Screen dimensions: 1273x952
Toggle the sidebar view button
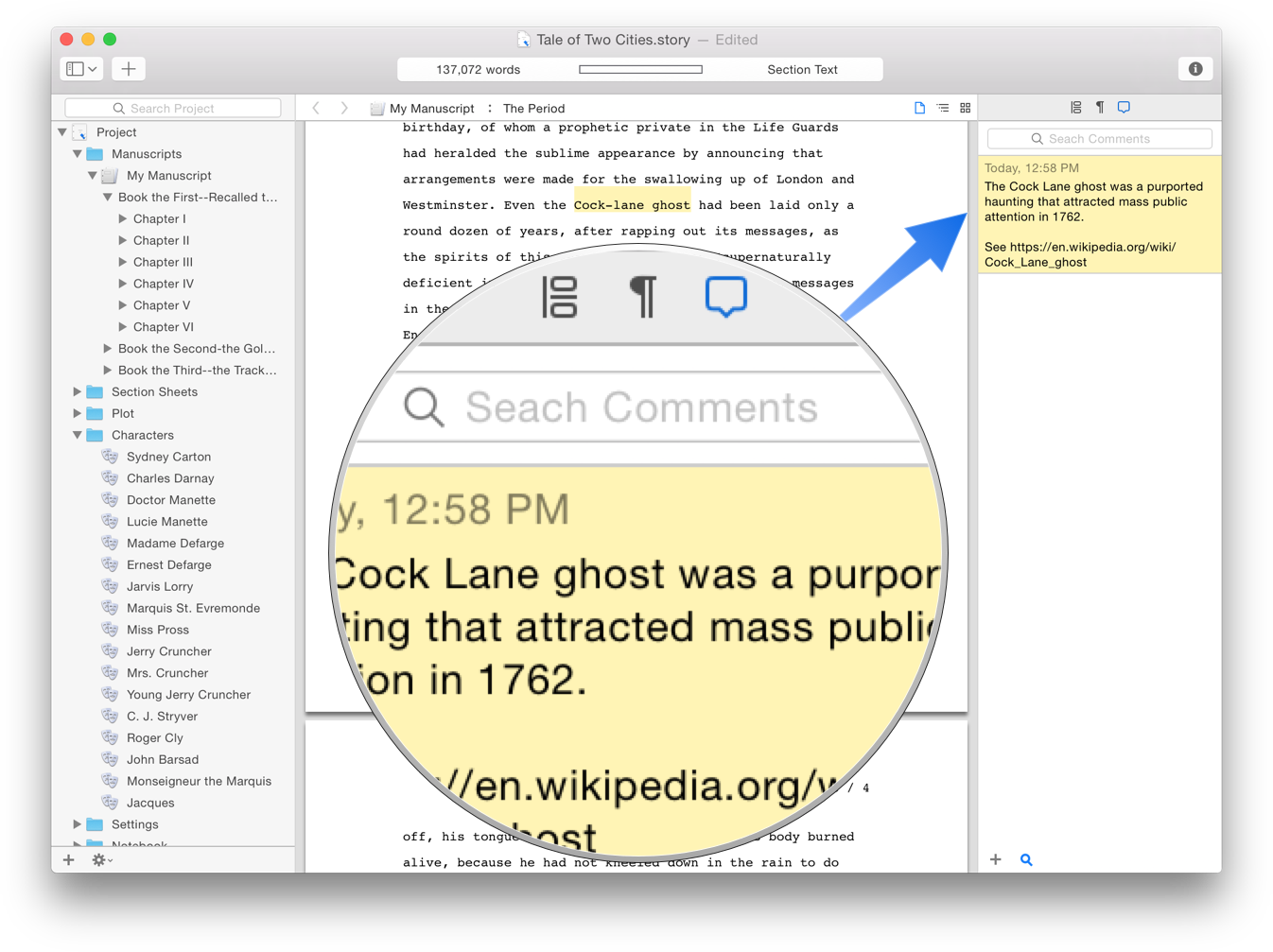pyautogui.click(x=82, y=69)
